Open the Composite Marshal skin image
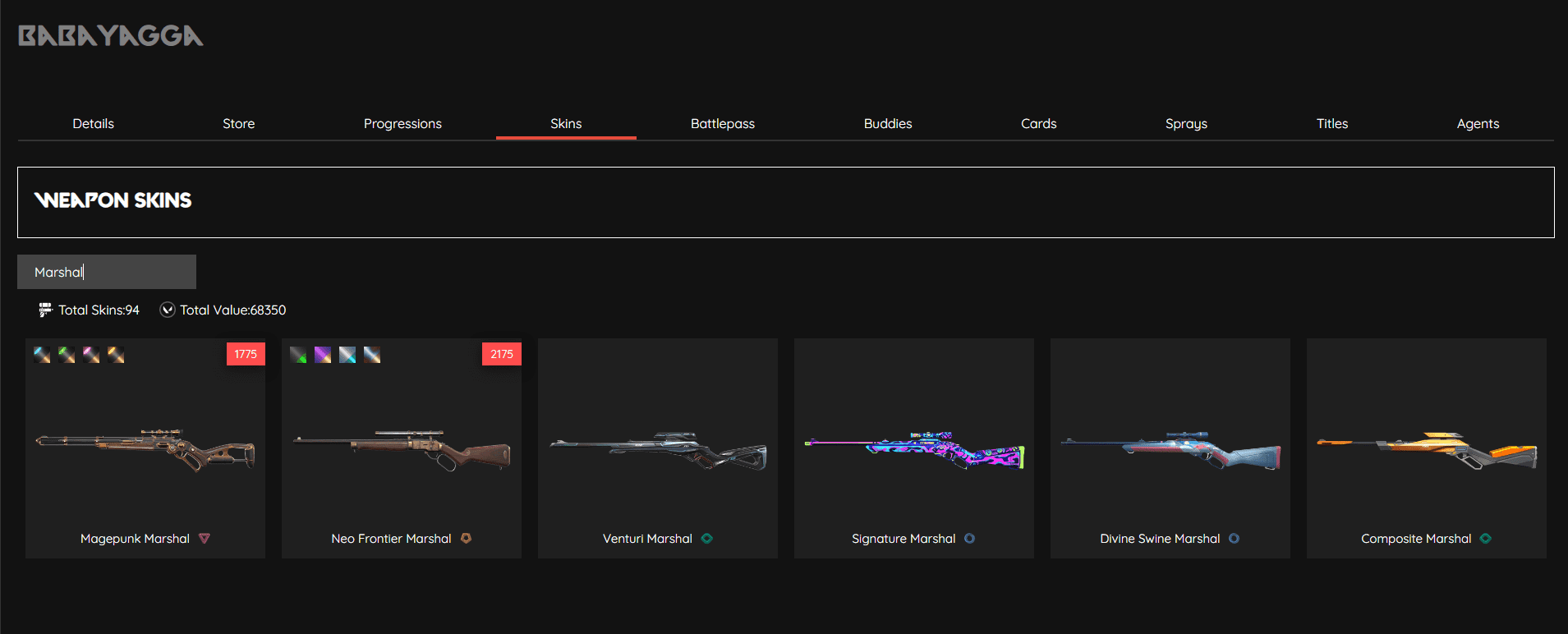Viewport: 1568px width, 634px height. [1426, 450]
